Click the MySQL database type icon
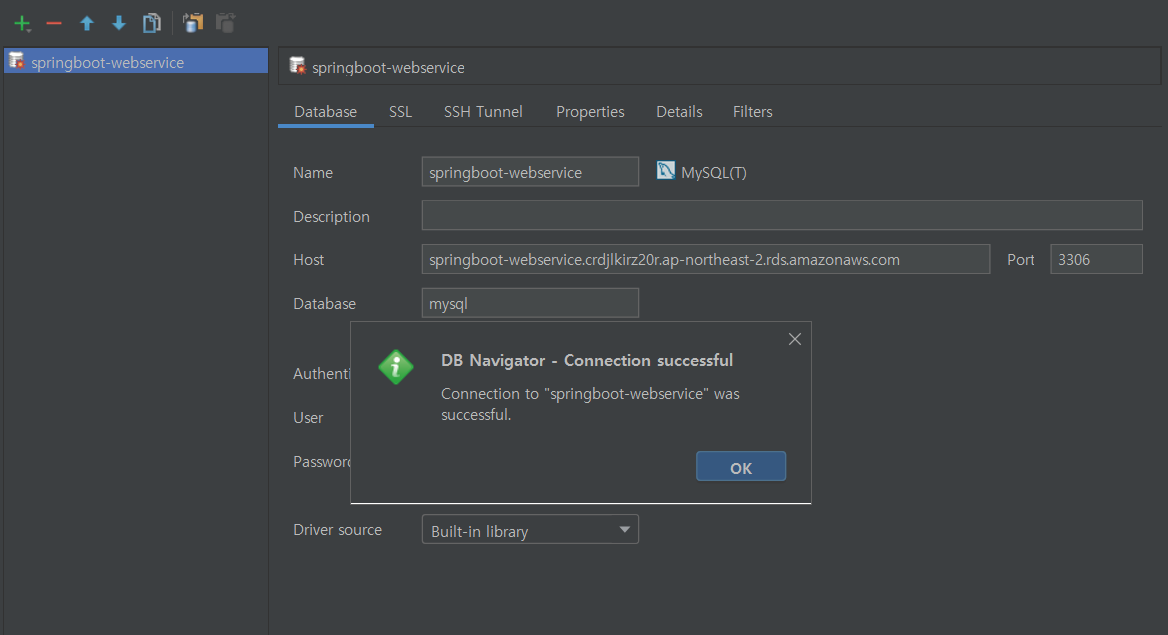 coord(666,171)
